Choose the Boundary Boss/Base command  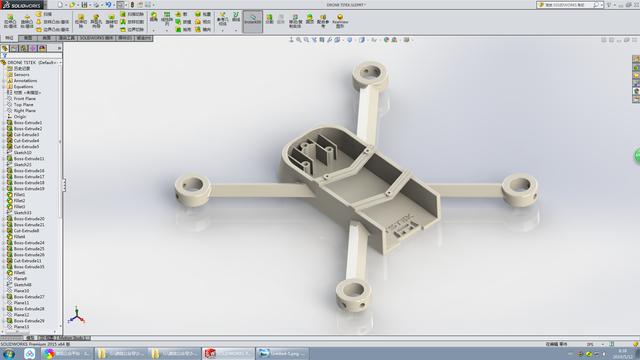(x=53, y=30)
